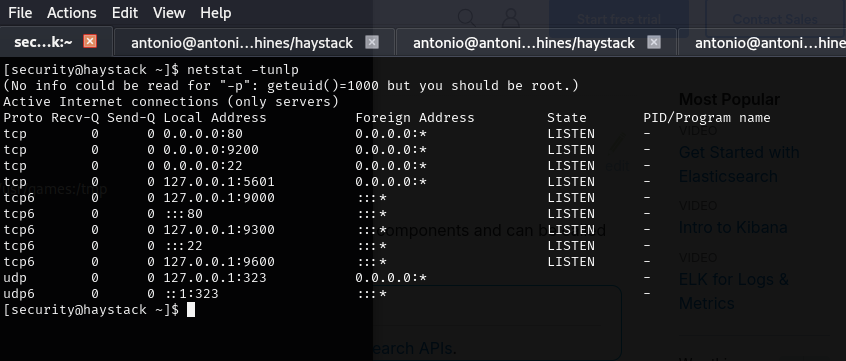Click the :::80 tcp6 address
The height and width of the screenshot is (361, 846).
tap(184, 214)
